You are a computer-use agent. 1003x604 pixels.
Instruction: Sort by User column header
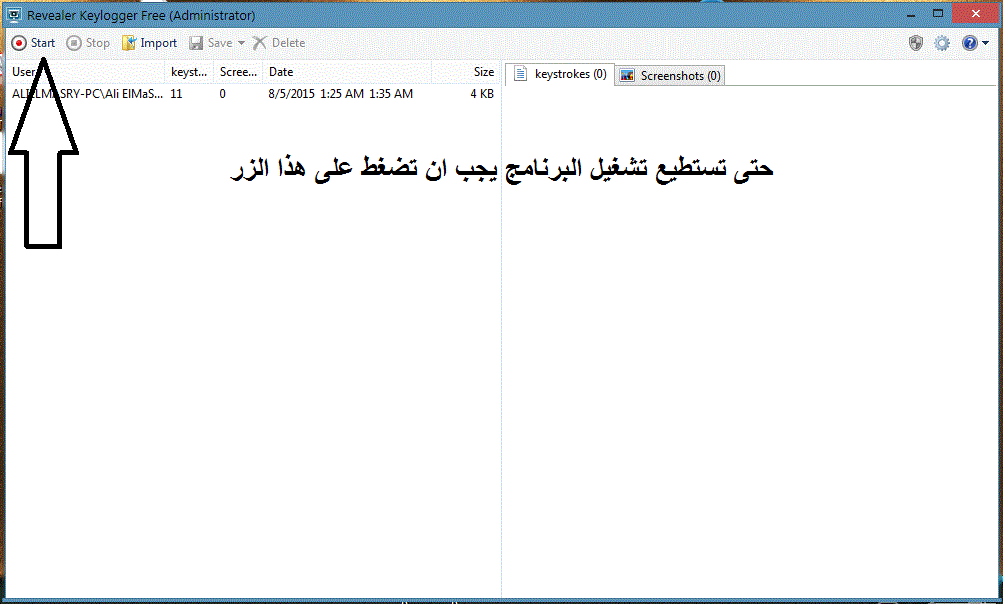point(86,72)
